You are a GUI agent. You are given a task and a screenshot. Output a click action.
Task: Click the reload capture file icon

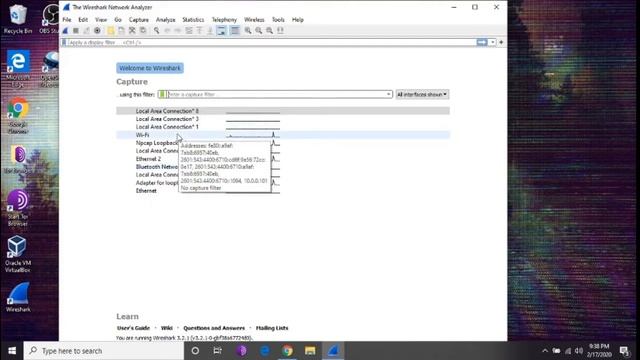point(143,31)
